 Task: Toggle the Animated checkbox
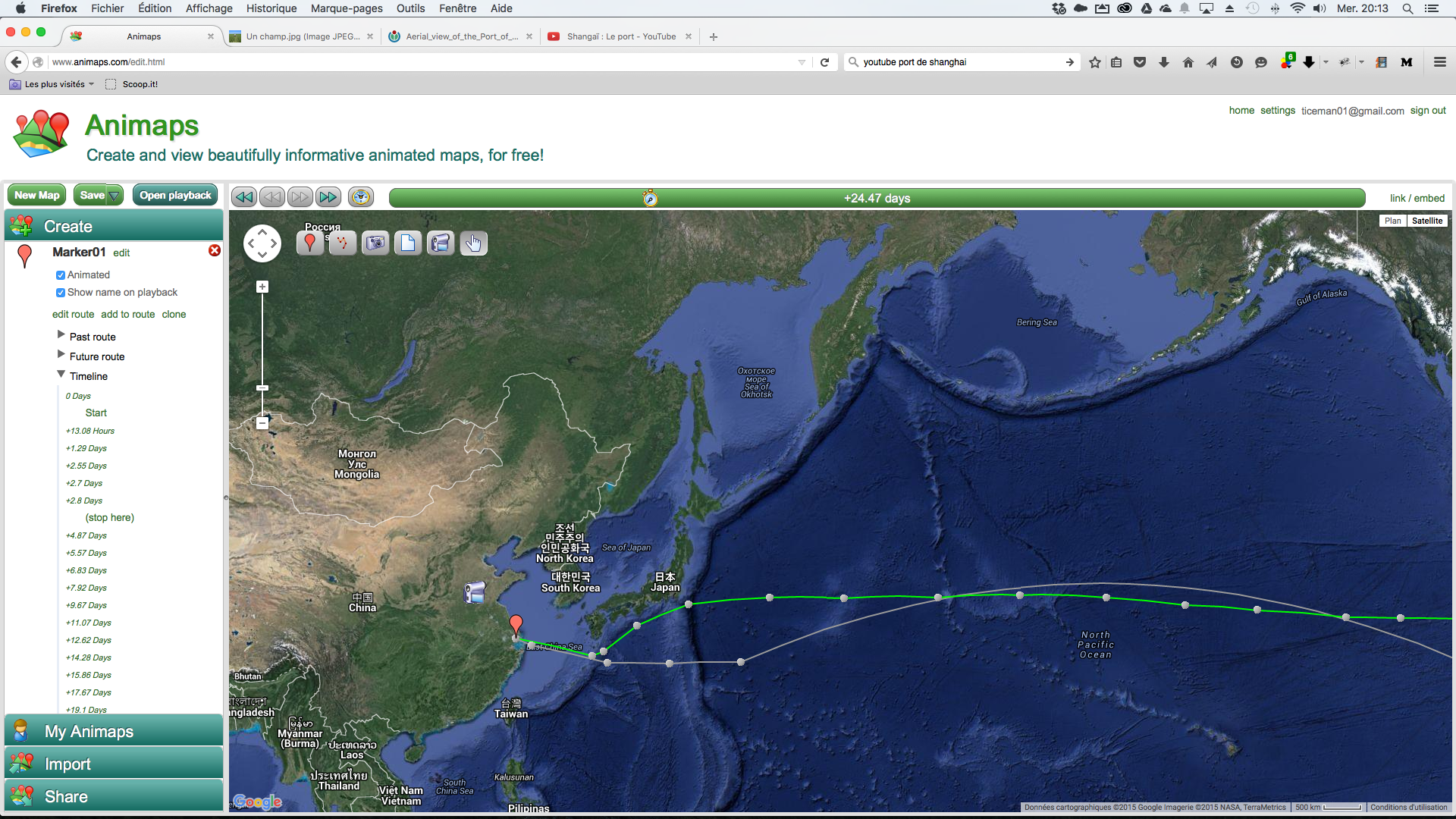tap(61, 275)
